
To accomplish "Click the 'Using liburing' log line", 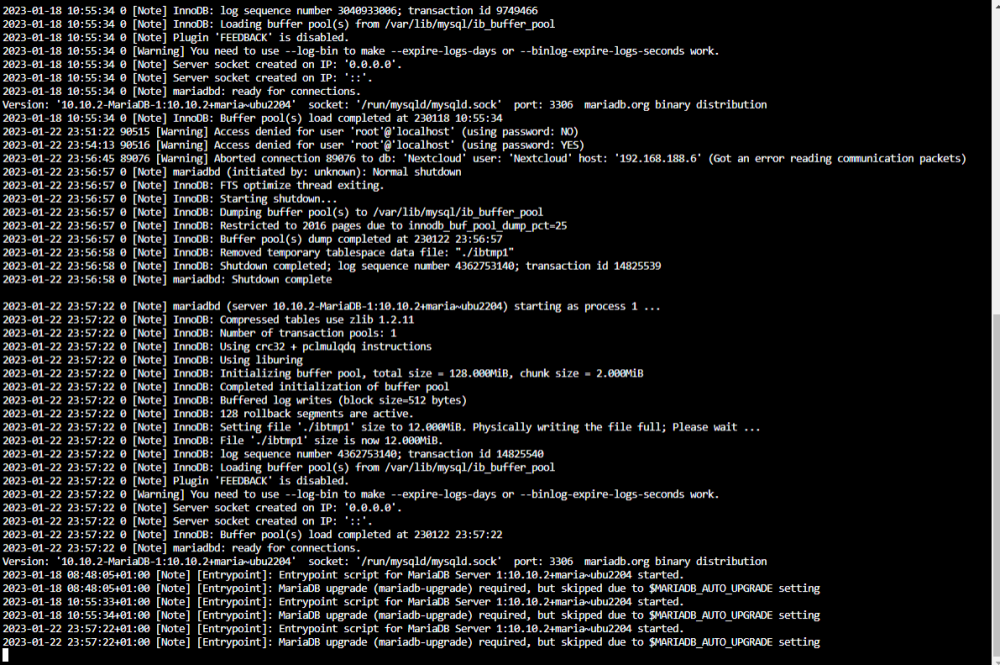I will (152, 360).
